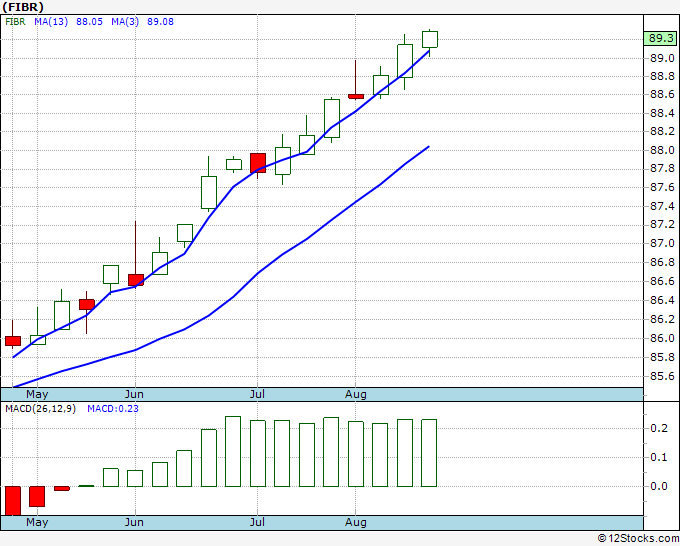Click the May label on MACD panel axis
This screenshot has height=546, width=680.
(x=37, y=522)
